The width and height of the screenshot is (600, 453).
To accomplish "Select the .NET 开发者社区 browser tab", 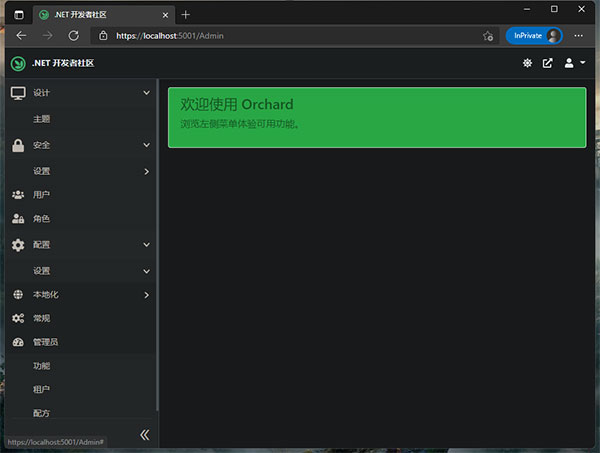I will tap(104, 15).
